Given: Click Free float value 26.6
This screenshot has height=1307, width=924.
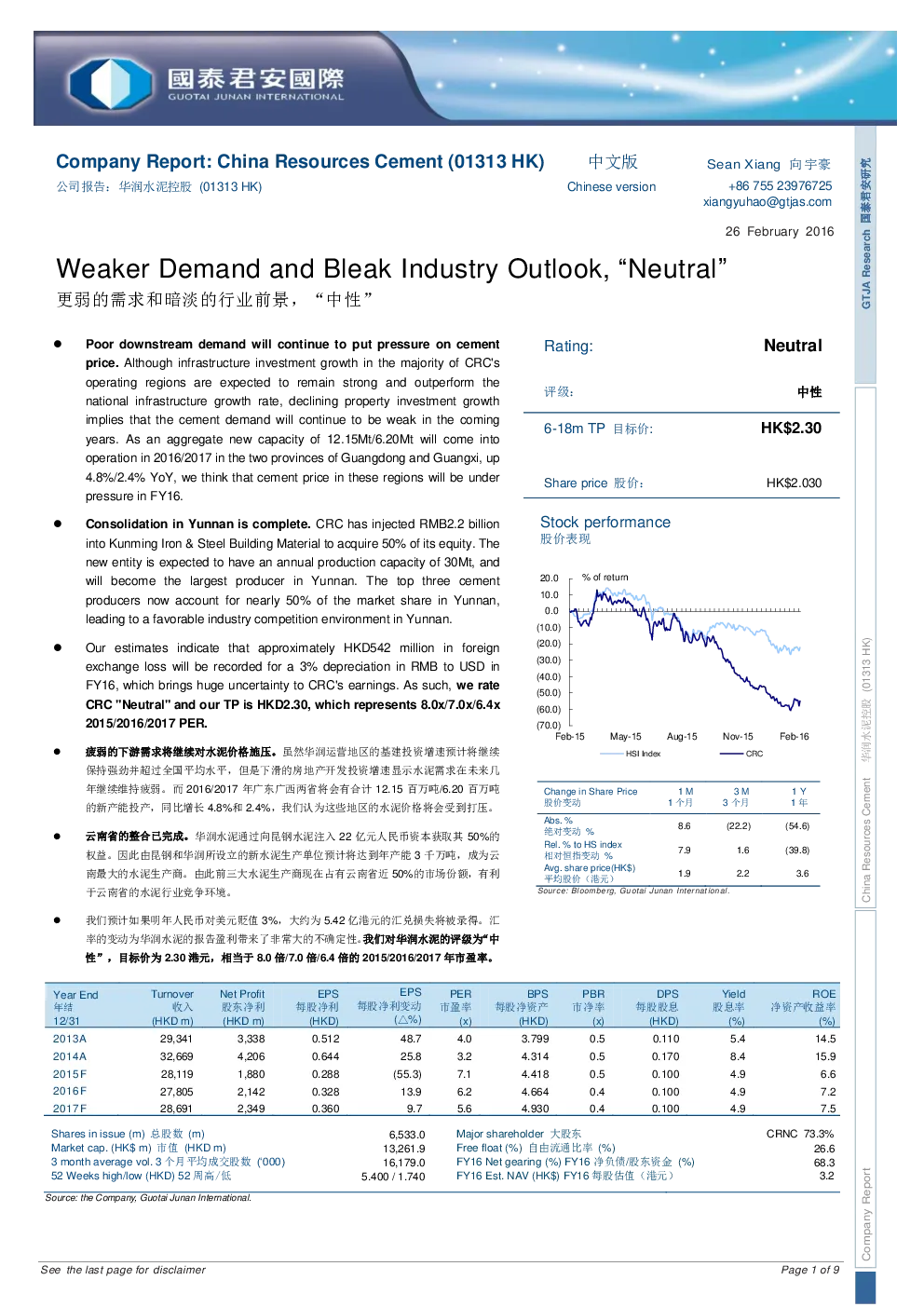Looking at the screenshot, I should 824,1149.
